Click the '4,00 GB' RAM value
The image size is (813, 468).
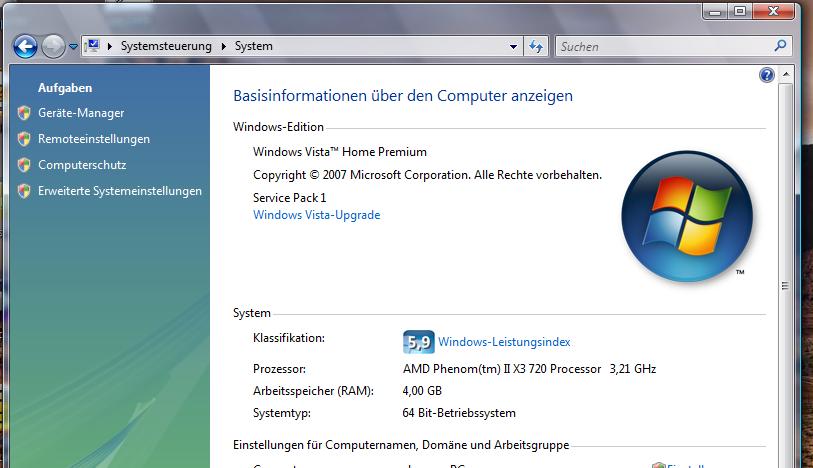422,391
